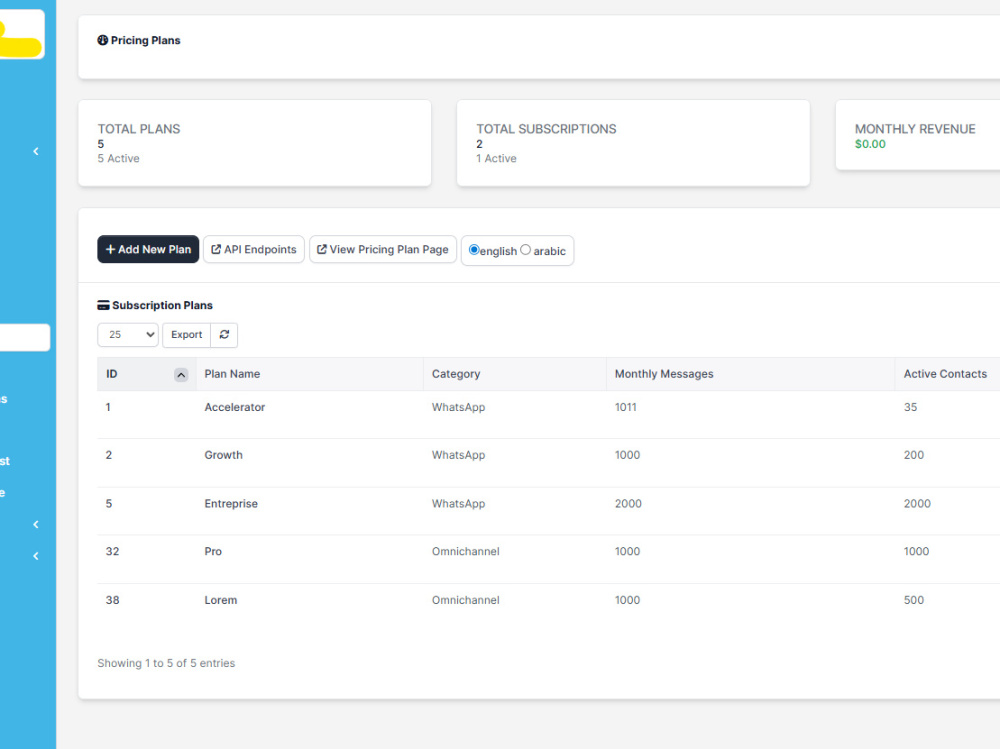Viewport: 1000px width, 749px height.
Task: Select the english language radio button
Action: 474,249
